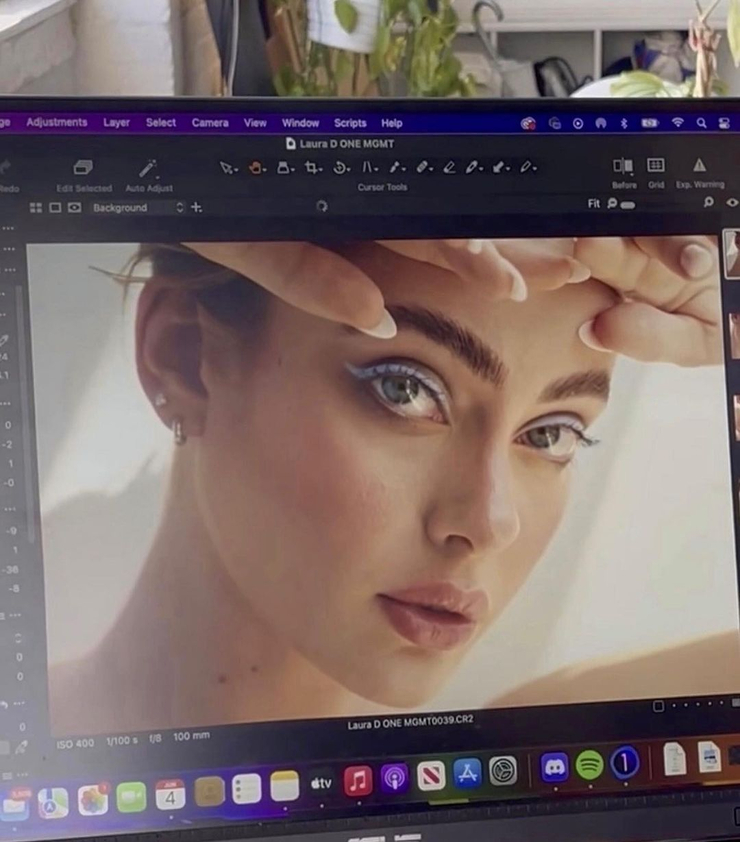Expand the Draw Mask brush tool options
Image resolution: width=740 pixels, height=842 pixels.
(x=432, y=167)
